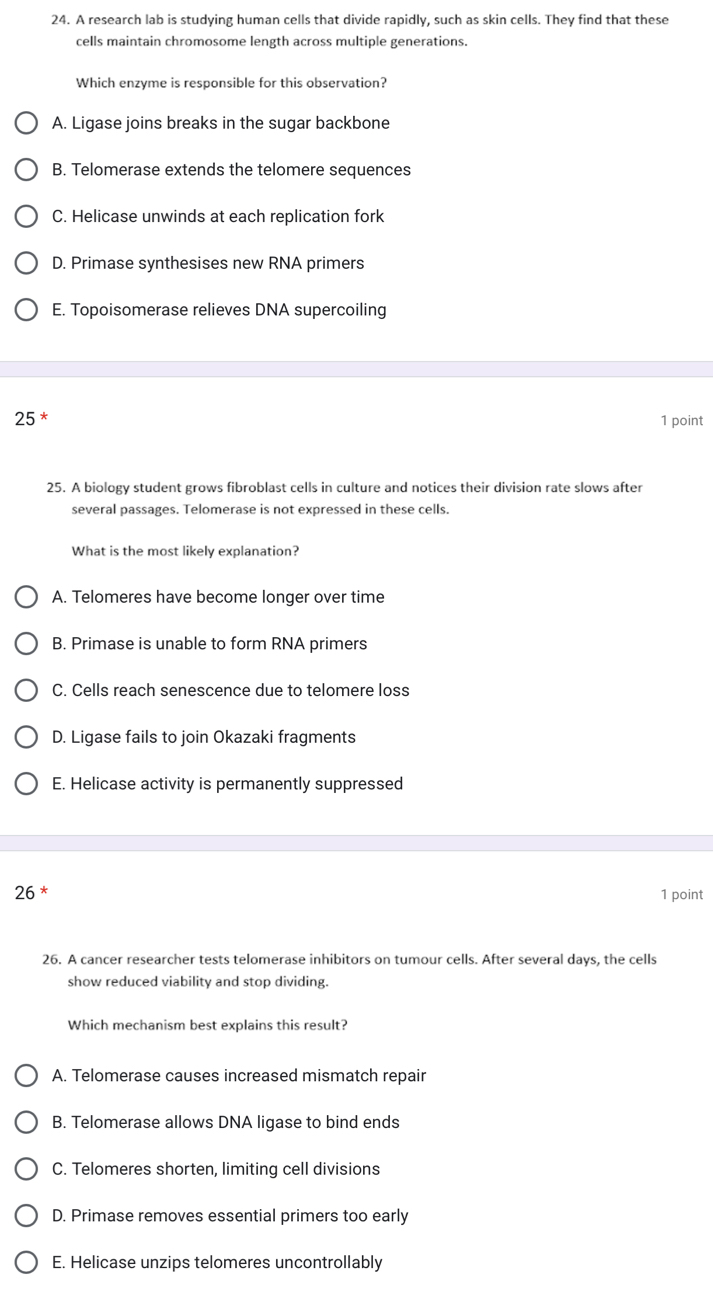Choose 'Helicase activity is permanently suppressed'
The width and height of the screenshot is (713, 1294).
click(26, 783)
